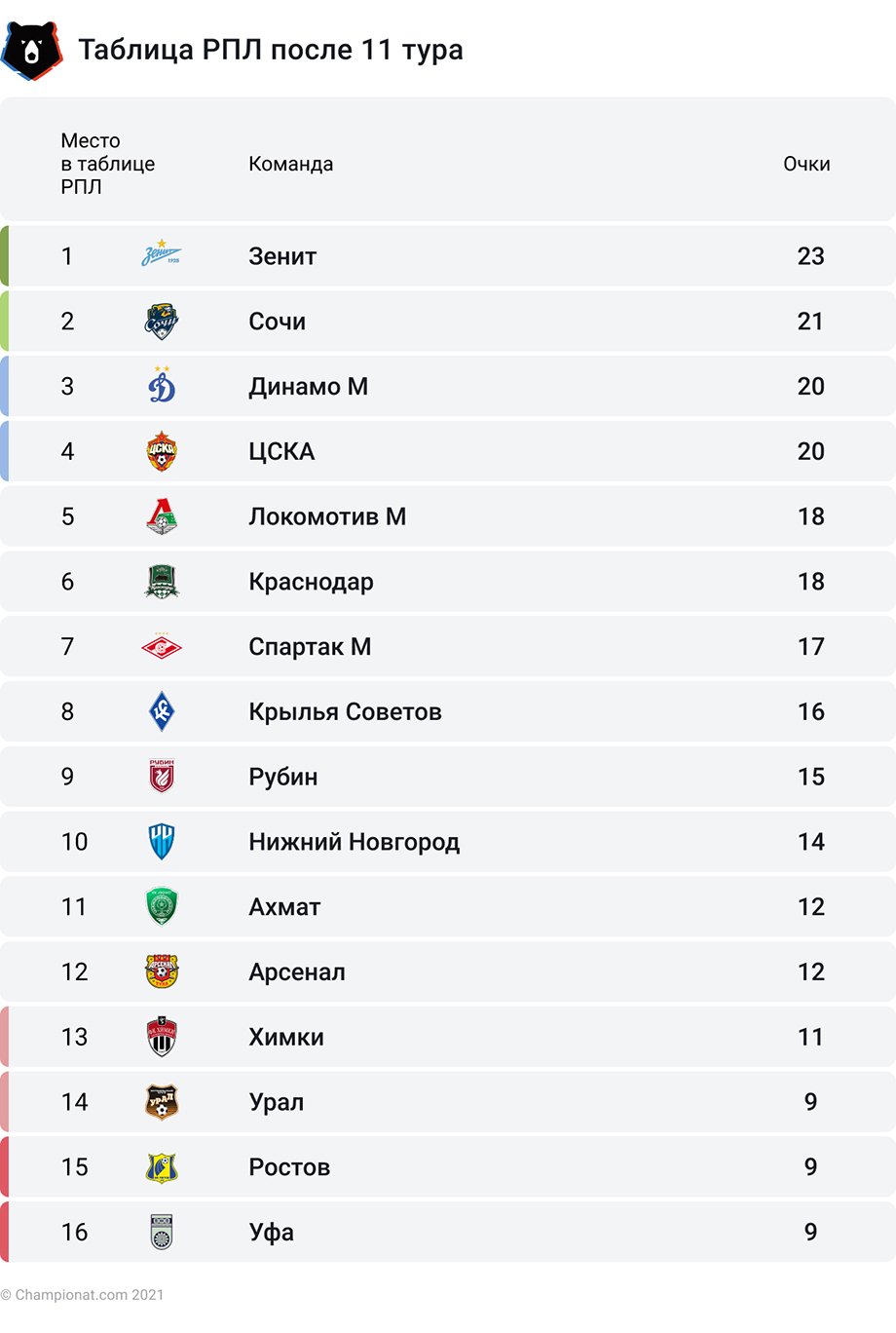Click the Krasnodar club crest

(x=162, y=582)
